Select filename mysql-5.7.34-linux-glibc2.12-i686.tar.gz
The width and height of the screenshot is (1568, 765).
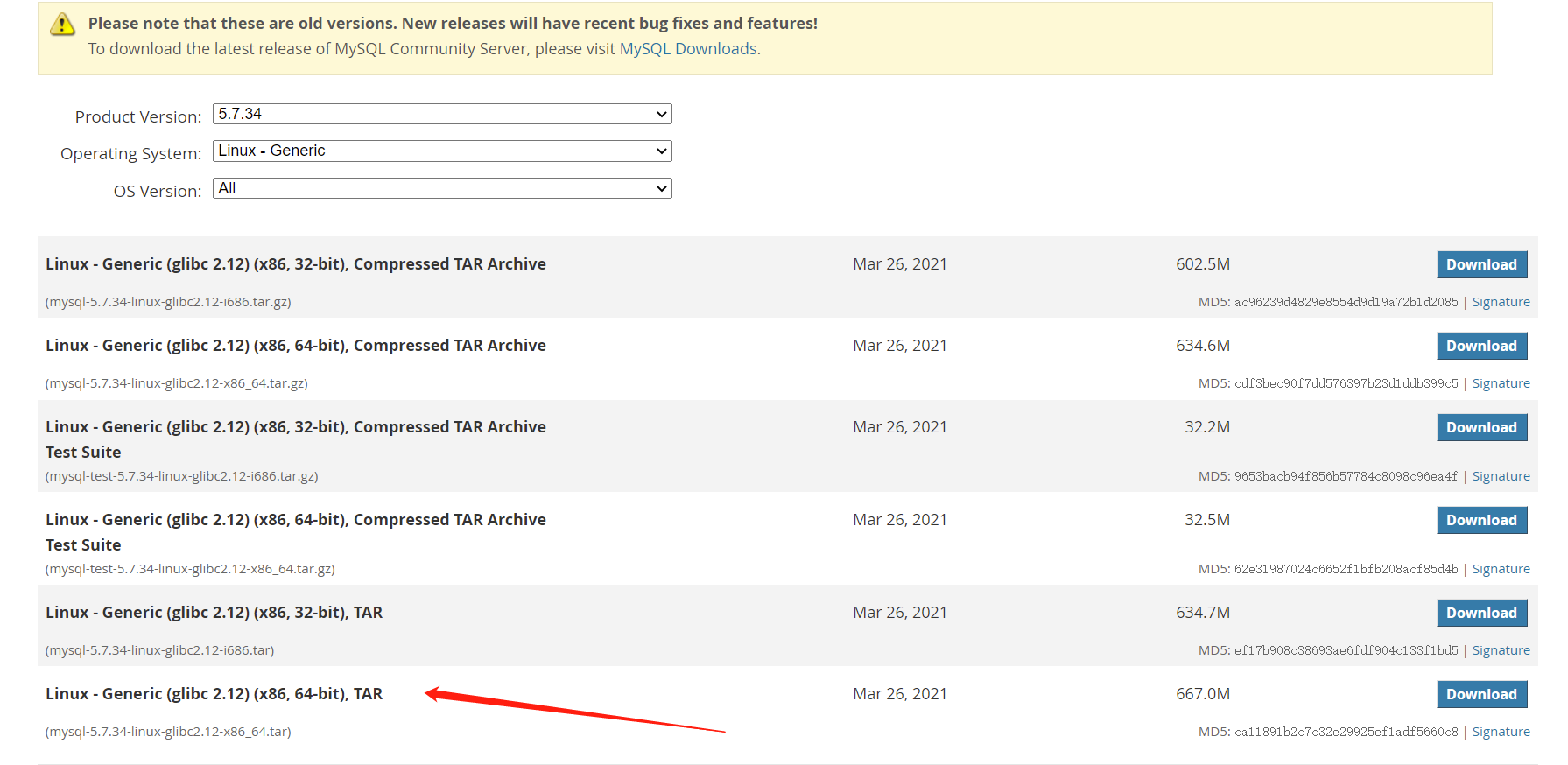pyautogui.click(x=168, y=302)
